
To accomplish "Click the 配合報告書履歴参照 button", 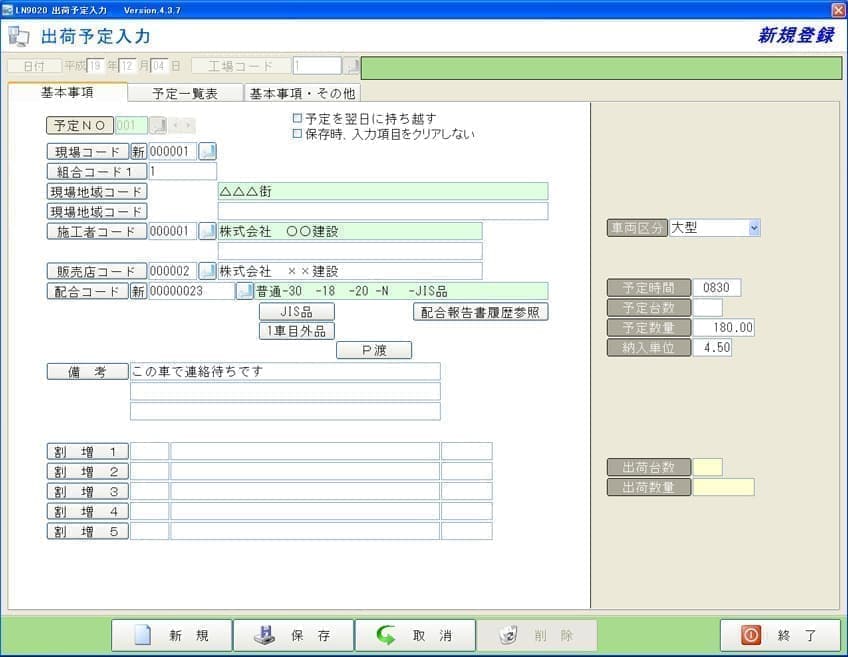I will coord(481,312).
